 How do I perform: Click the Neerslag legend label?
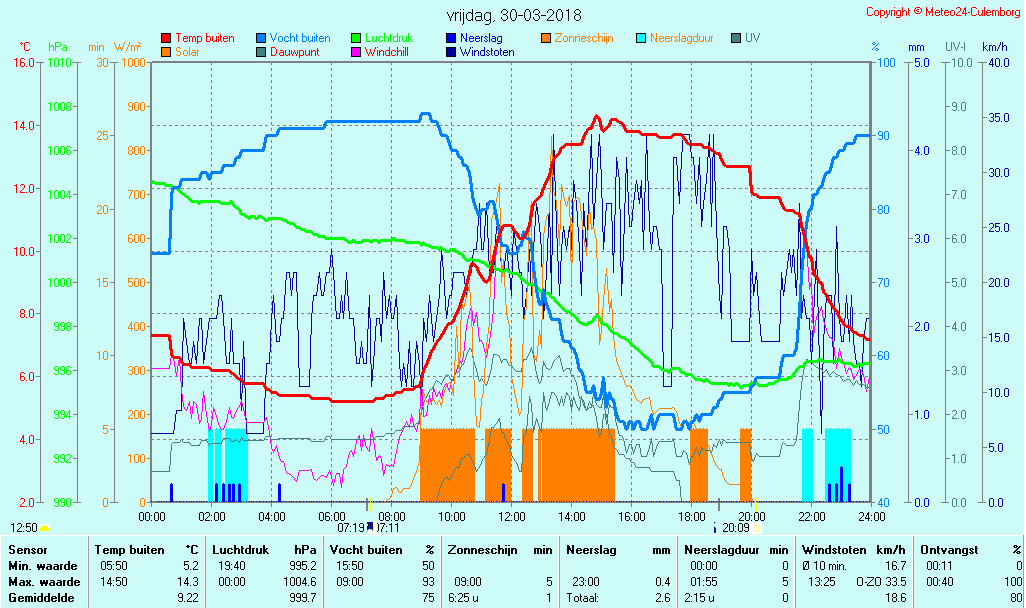[480, 38]
